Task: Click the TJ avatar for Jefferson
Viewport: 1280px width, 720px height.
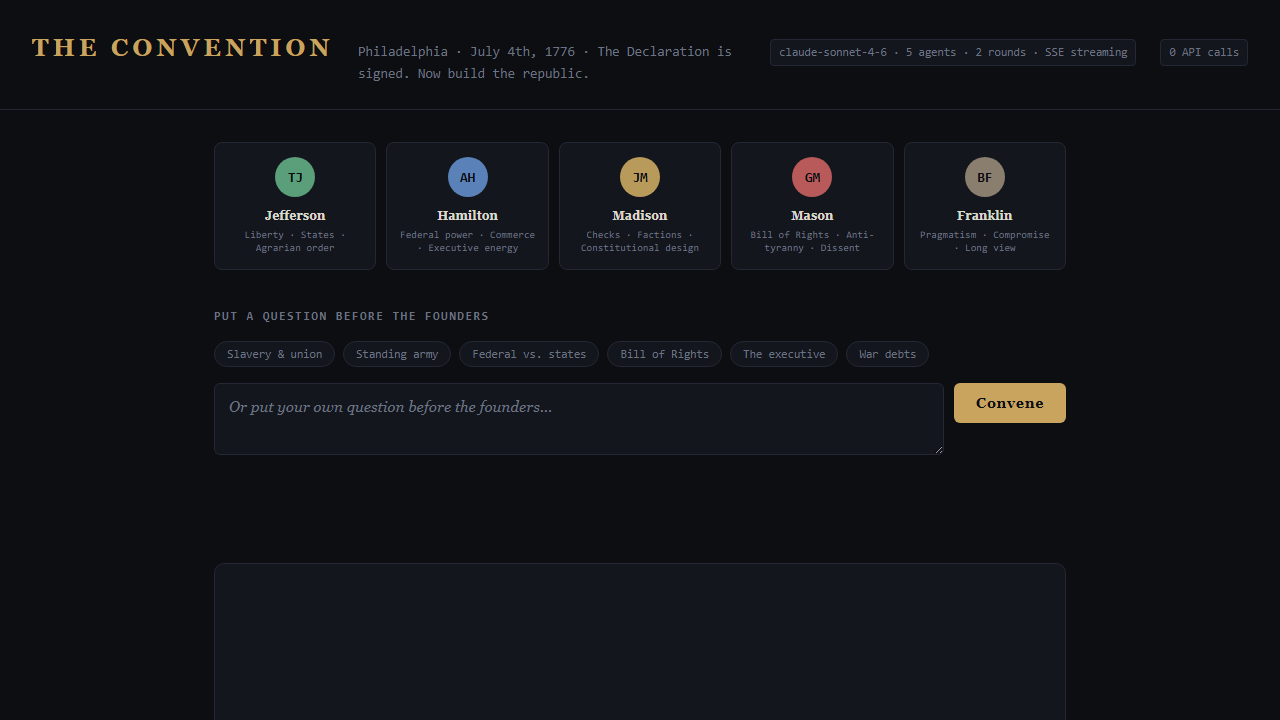Action: 295,177
